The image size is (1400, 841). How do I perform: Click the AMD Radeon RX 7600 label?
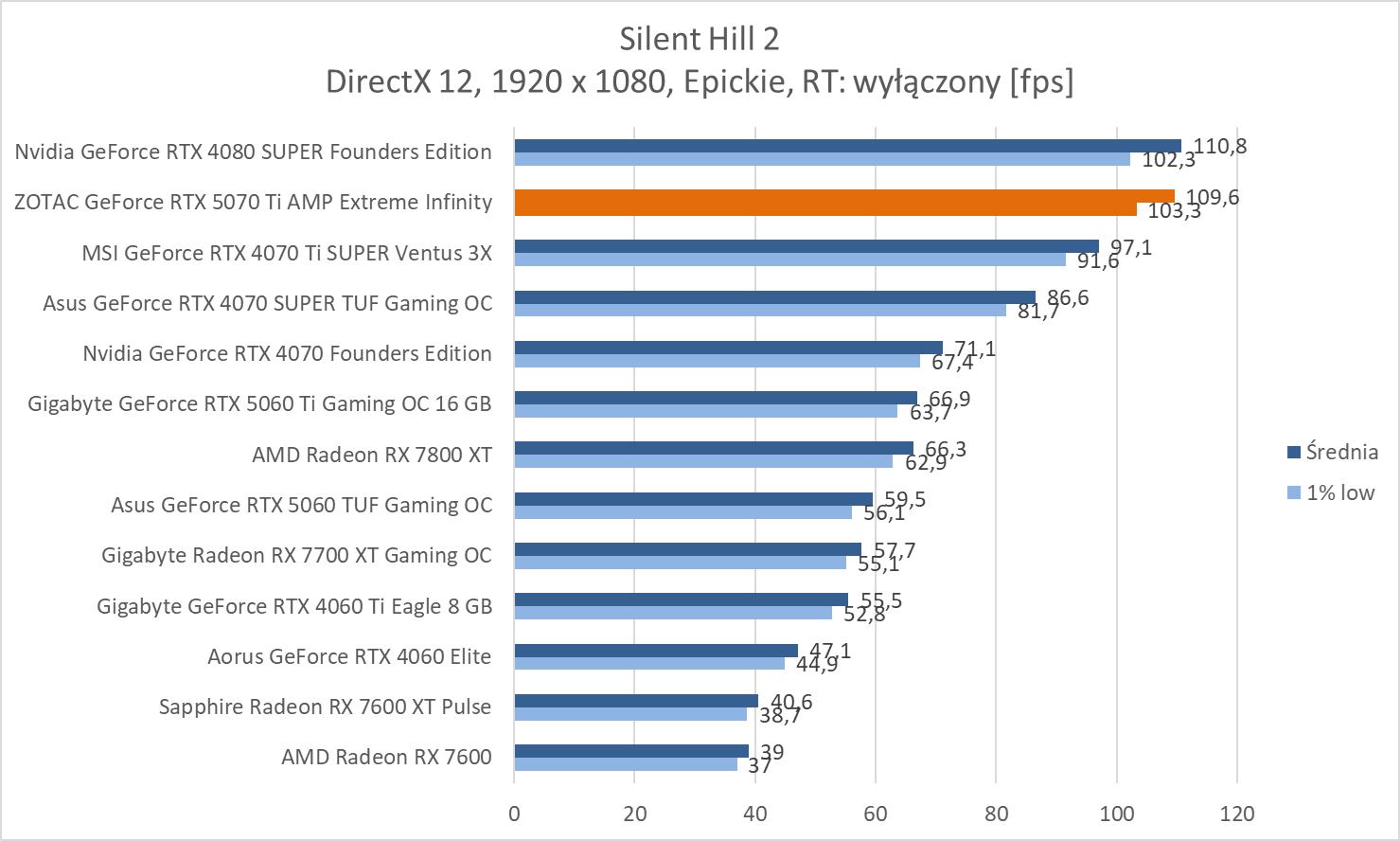386,757
